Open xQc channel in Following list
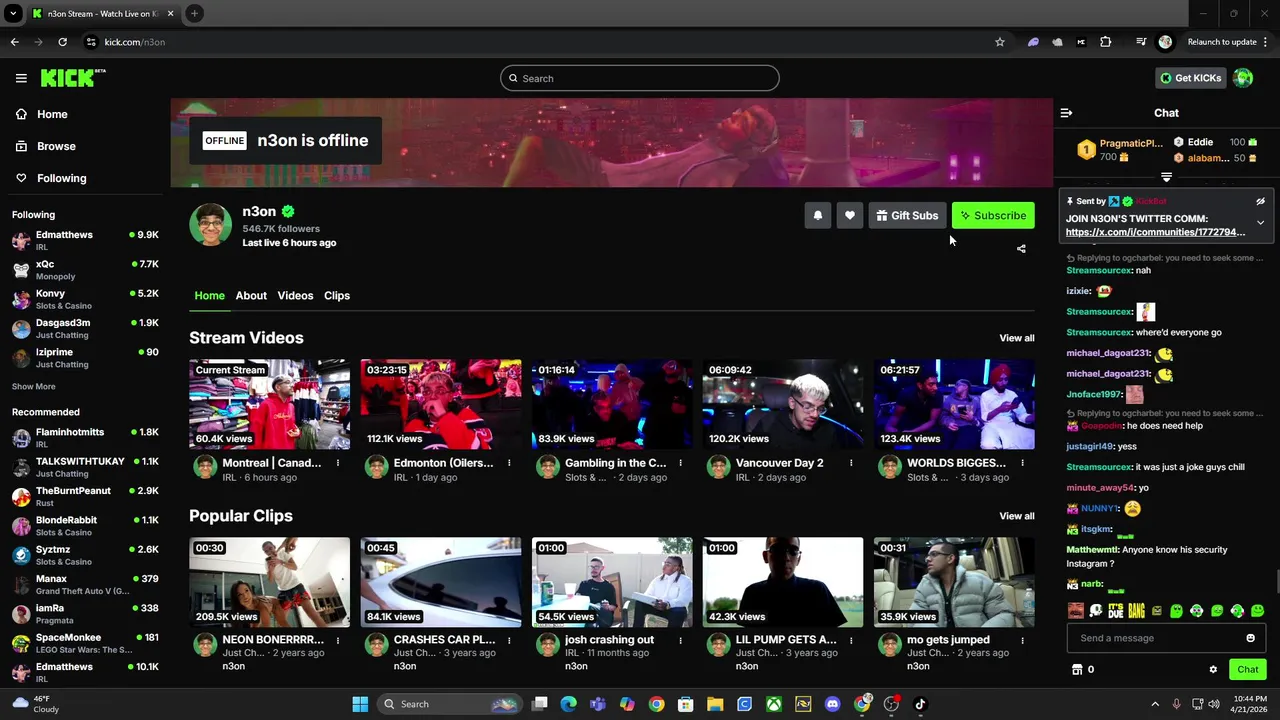This screenshot has width=1280, height=720. [85, 270]
